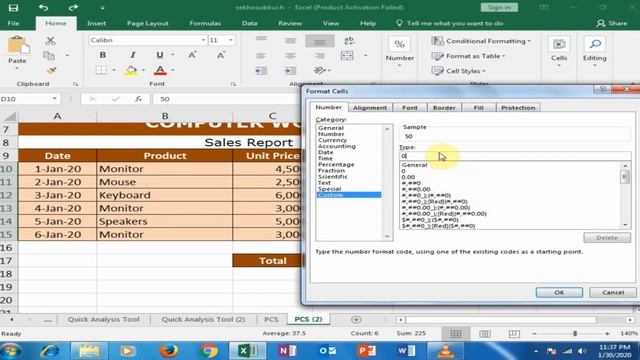Decrease indent icon in Alignment group
The image size is (640, 360).
pos(261,71)
